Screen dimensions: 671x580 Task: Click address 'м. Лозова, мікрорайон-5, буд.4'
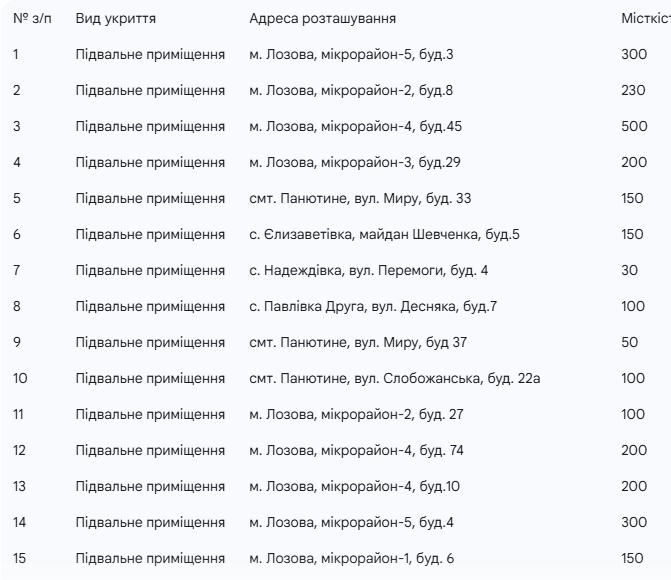351,522
